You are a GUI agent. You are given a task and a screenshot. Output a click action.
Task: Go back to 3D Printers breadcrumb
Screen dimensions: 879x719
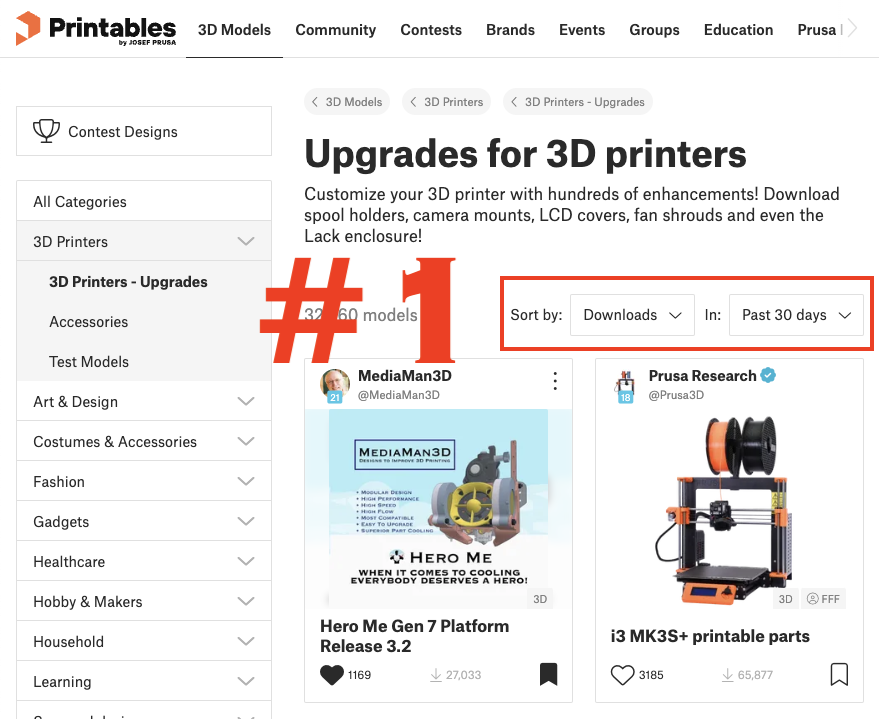coord(447,102)
